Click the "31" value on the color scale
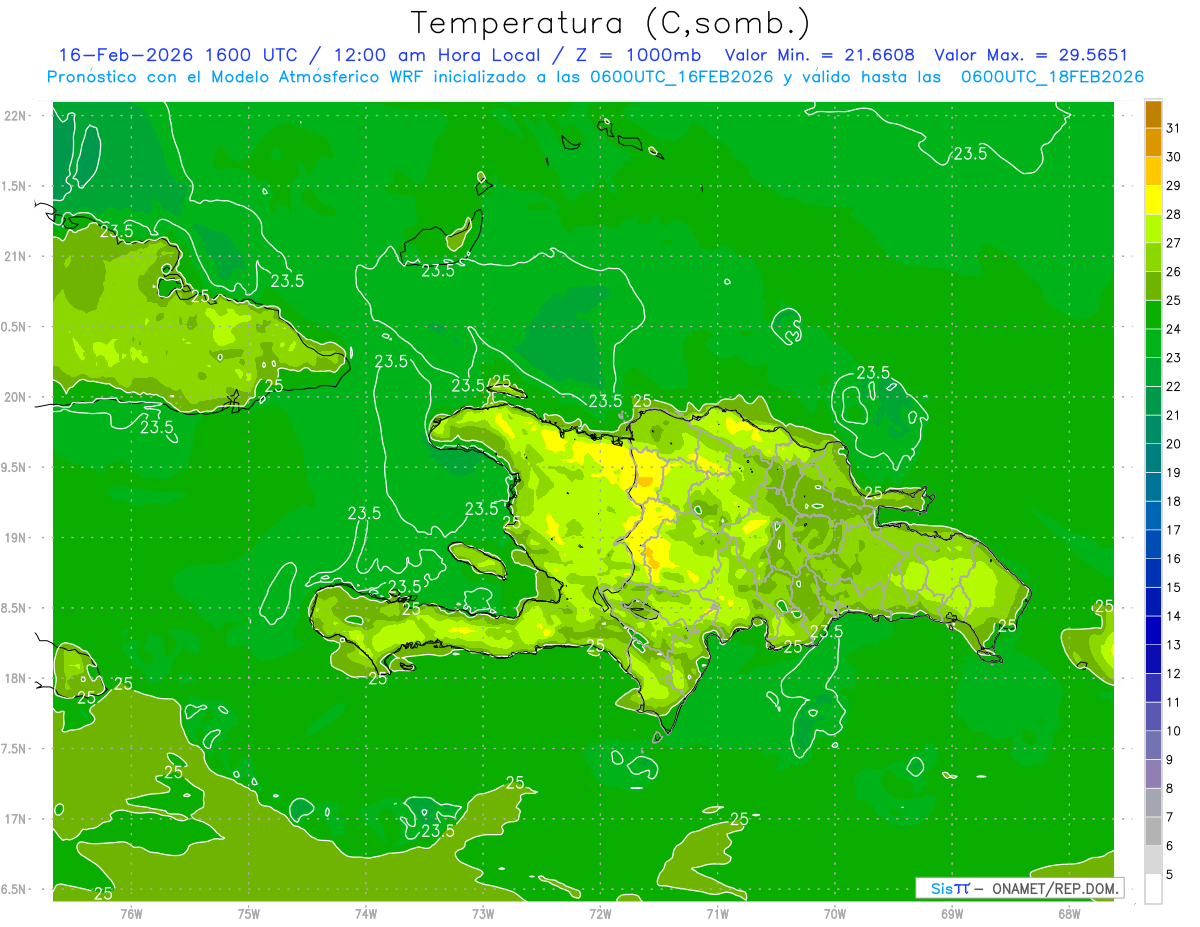This screenshot has height=927, width=1200. pos(1174,128)
